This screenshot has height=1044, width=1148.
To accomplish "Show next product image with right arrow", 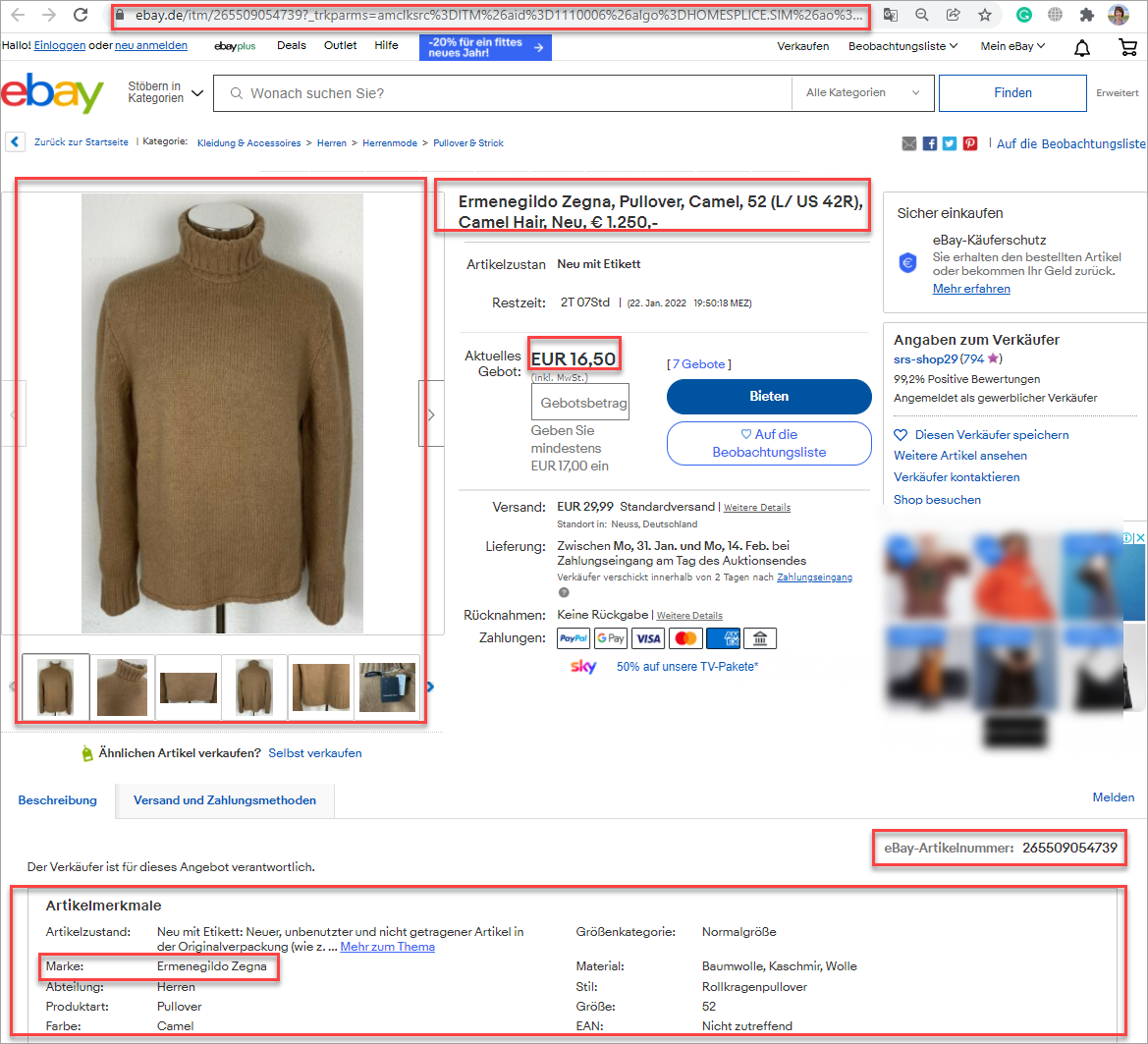I will coord(431,414).
